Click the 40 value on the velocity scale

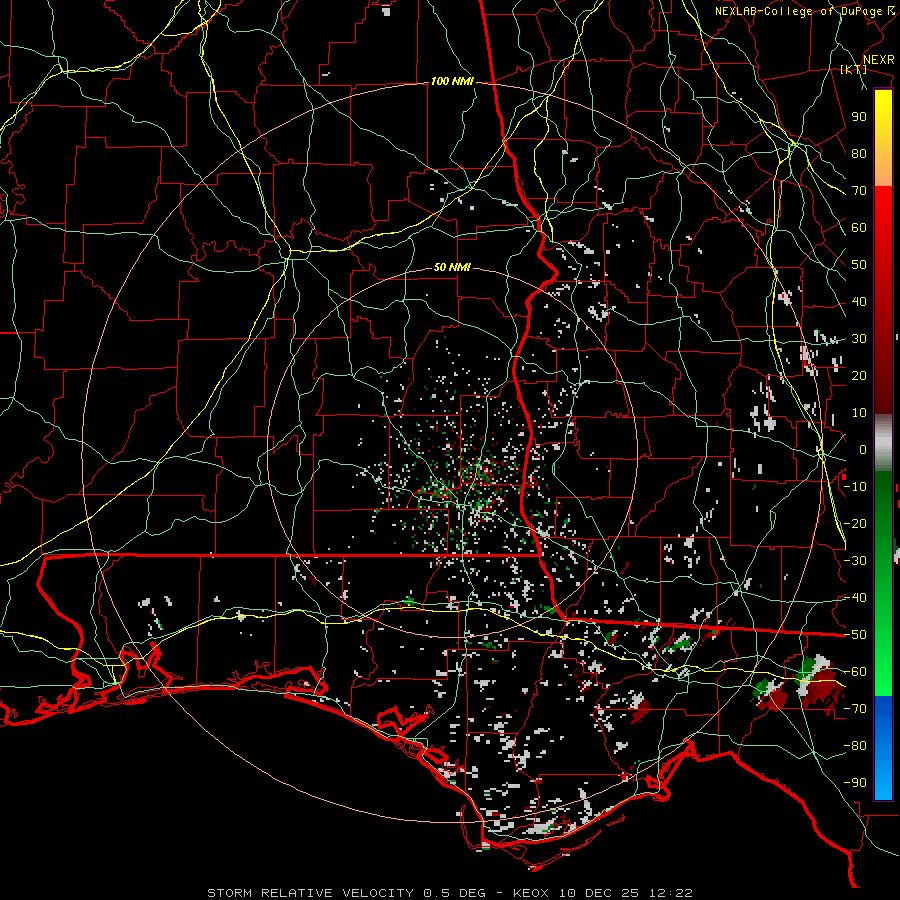859,302
